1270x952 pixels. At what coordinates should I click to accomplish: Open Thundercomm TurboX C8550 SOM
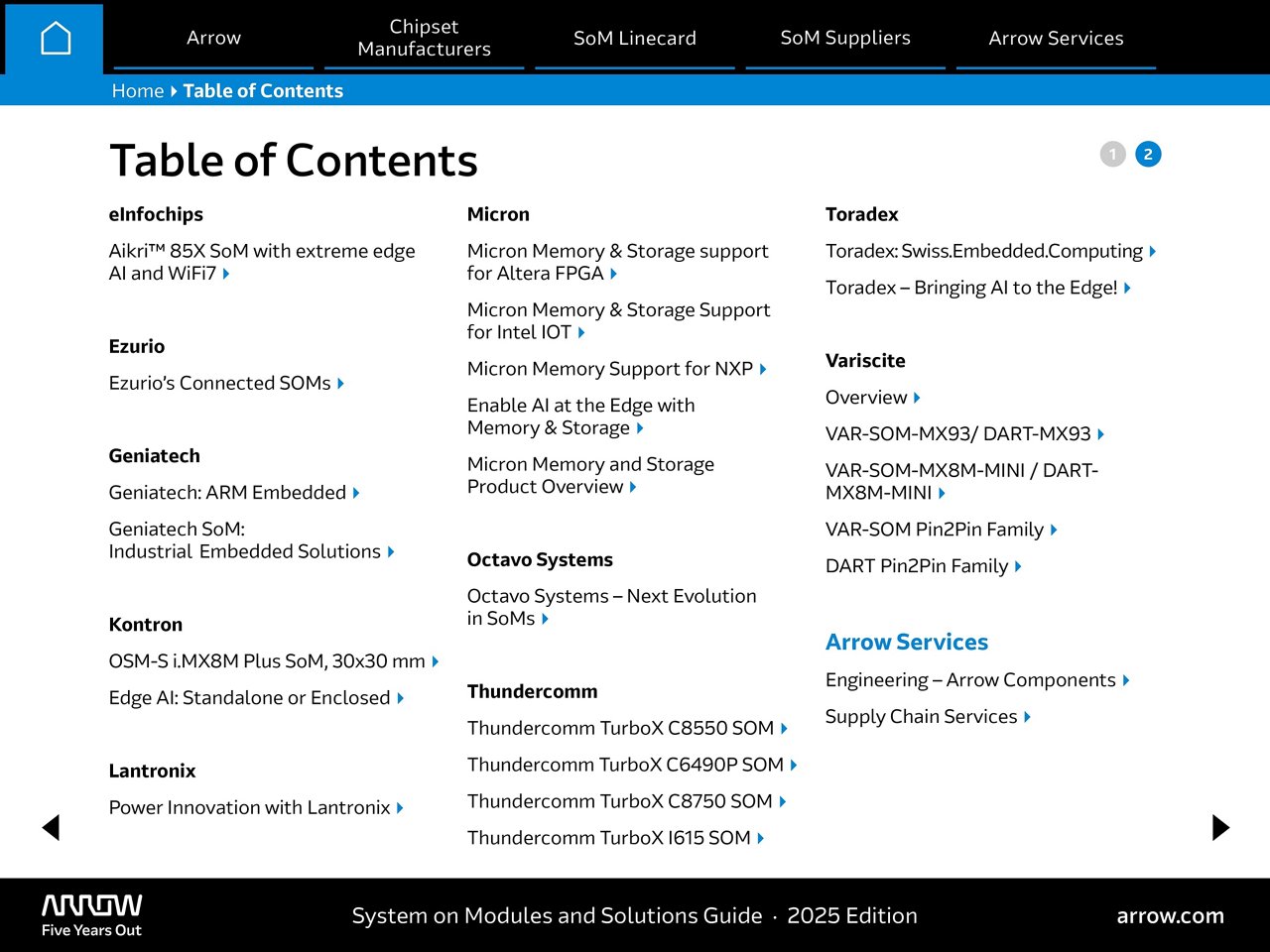coord(627,728)
